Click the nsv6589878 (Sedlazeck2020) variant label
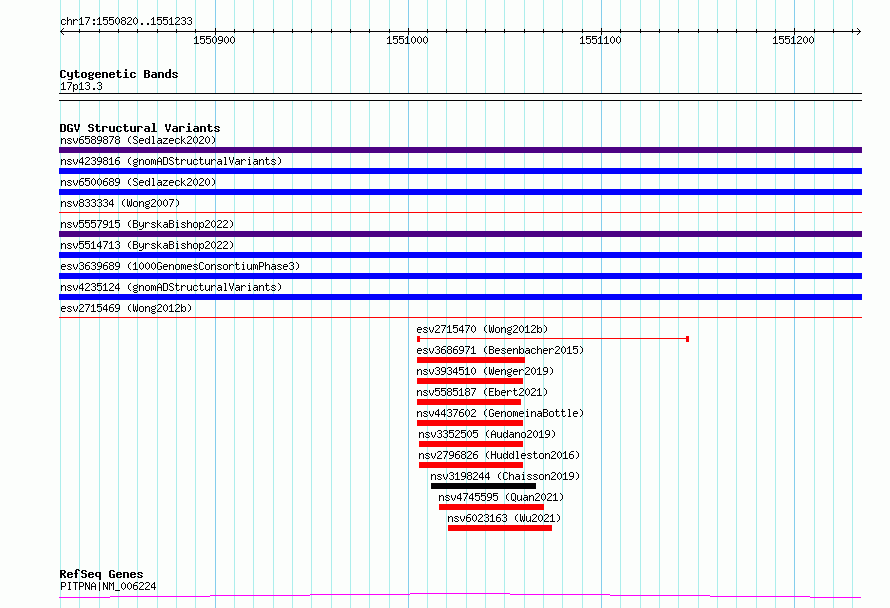Image resolution: width=890 pixels, height=608 pixels. tap(138, 140)
